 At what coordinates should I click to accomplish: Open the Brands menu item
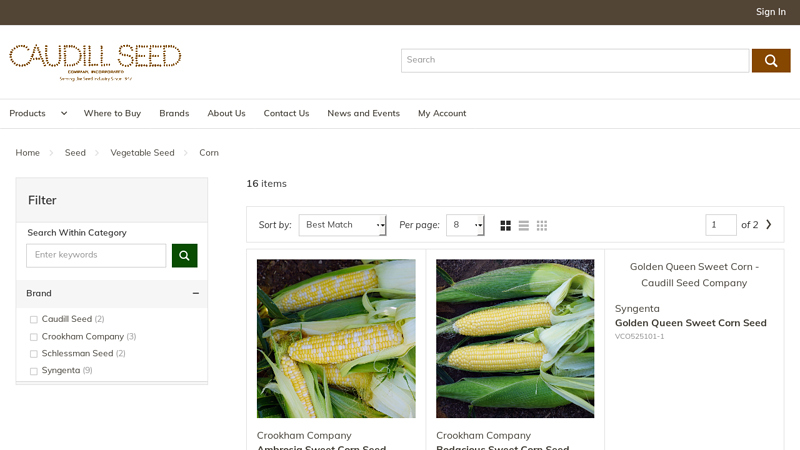click(x=174, y=113)
